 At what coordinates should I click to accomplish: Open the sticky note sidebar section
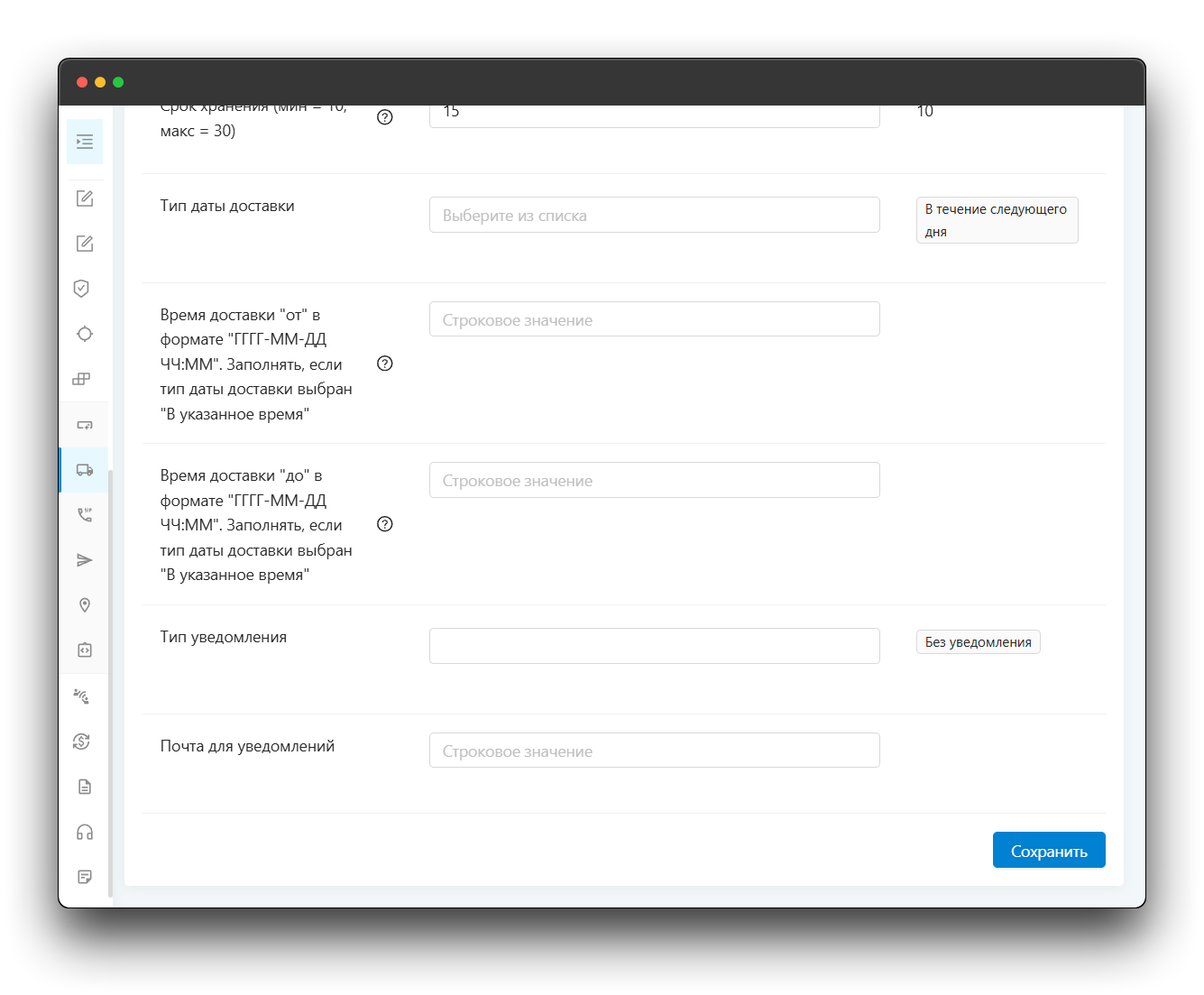coord(85,877)
